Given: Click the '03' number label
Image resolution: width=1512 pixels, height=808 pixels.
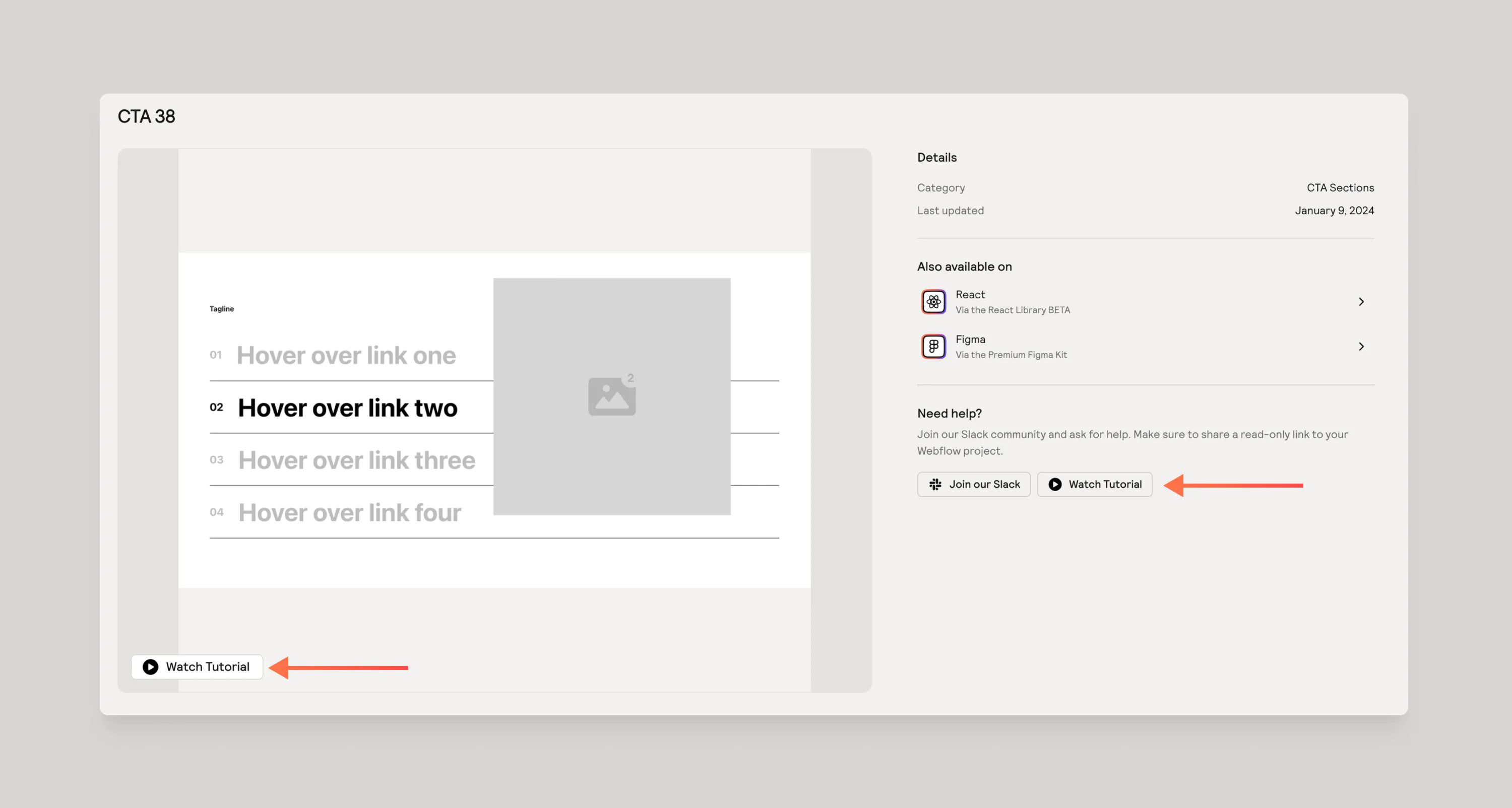Looking at the screenshot, I should pos(216,459).
